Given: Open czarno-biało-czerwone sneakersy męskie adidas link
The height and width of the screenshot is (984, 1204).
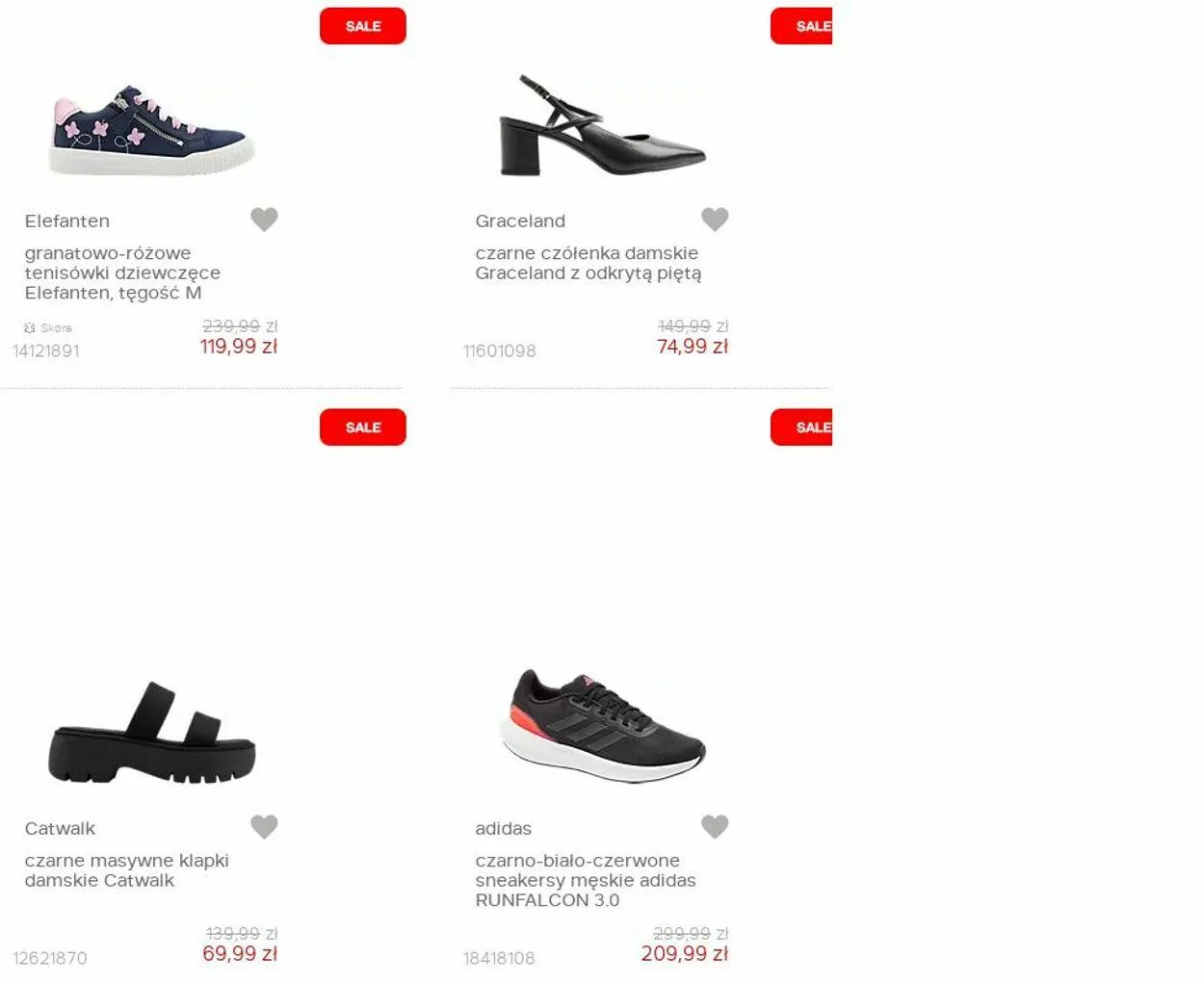Looking at the screenshot, I should pyautogui.click(x=585, y=880).
